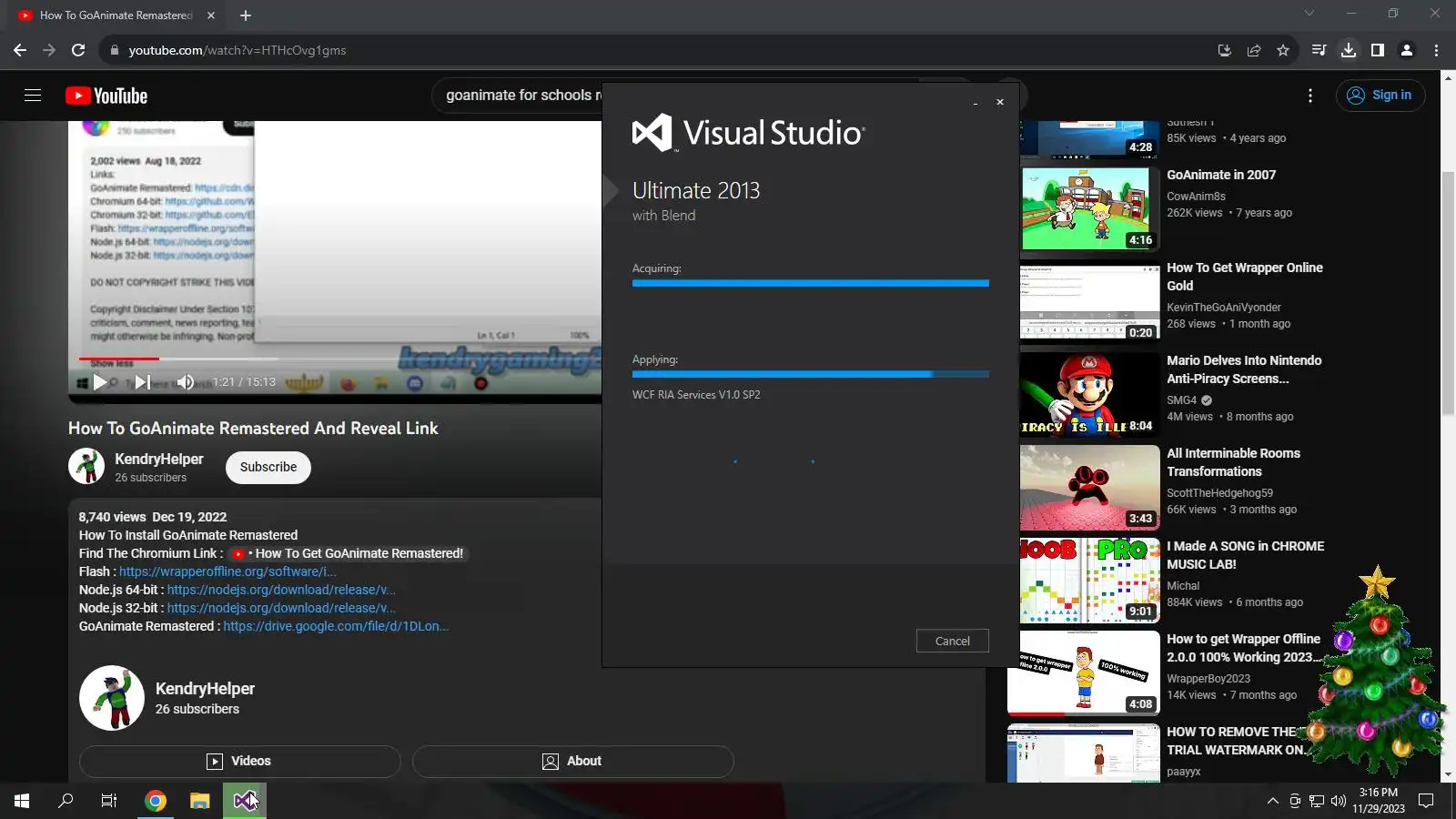The height and width of the screenshot is (819, 1456).
Task: Open Node.js 64-bit download link
Action: (281, 590)
